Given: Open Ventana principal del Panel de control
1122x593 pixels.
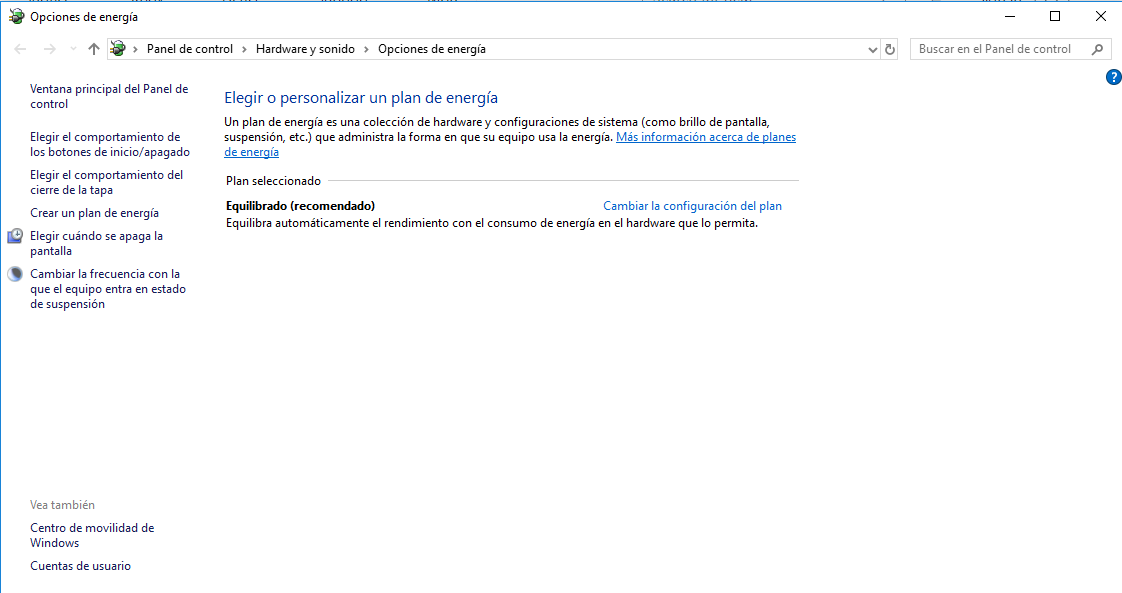Looking at the screenshot, I should click(x=109, y=96).
